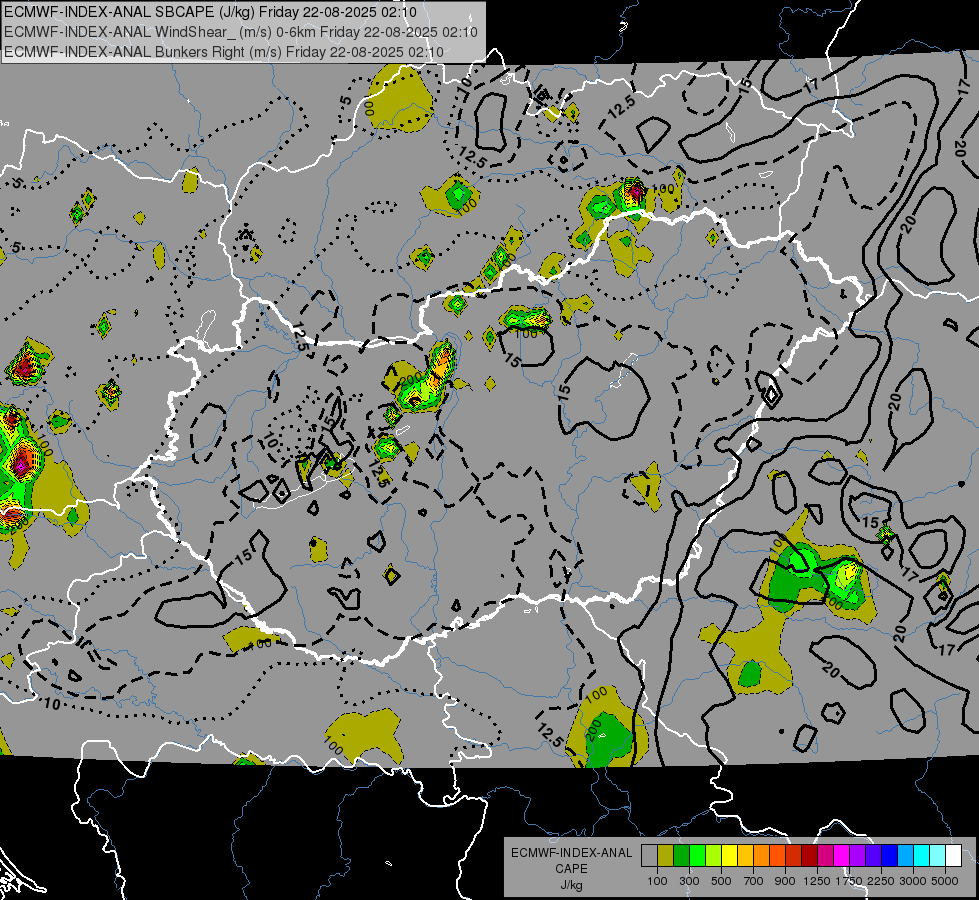This screenshot has width=979, height=900.
Task: Click the 100 tick label under legend
Action: (657, 881)
